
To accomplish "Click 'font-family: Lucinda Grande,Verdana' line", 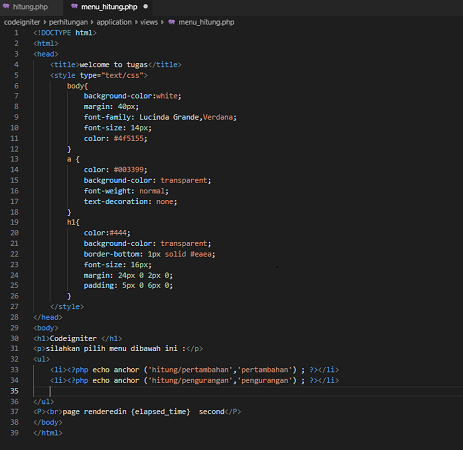I will point(160,117).
